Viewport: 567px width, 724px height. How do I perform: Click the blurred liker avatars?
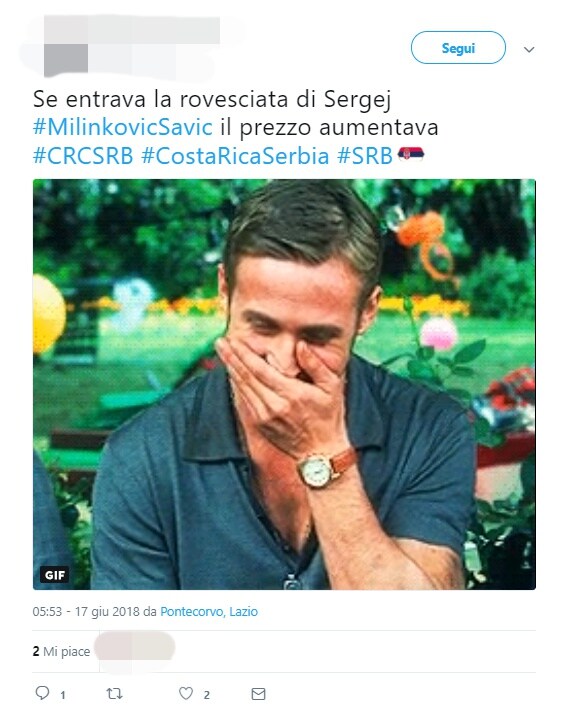[x=135, y=648]
